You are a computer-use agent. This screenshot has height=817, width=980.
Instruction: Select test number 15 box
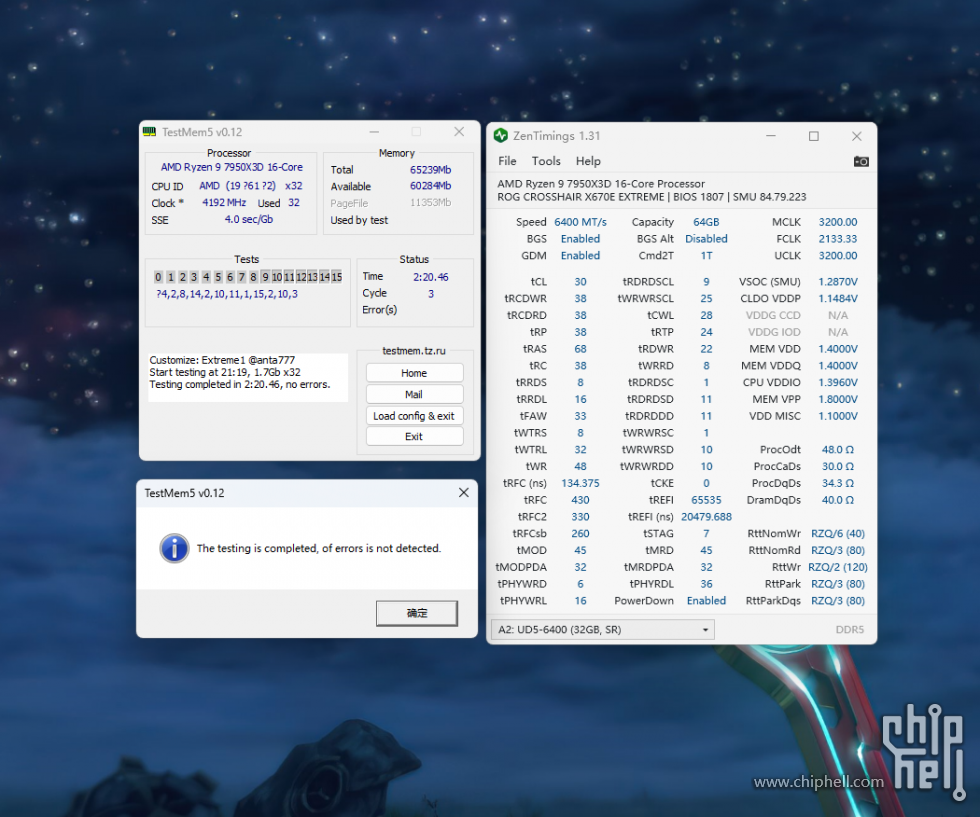pyautogui.click(x=337, y=277)
